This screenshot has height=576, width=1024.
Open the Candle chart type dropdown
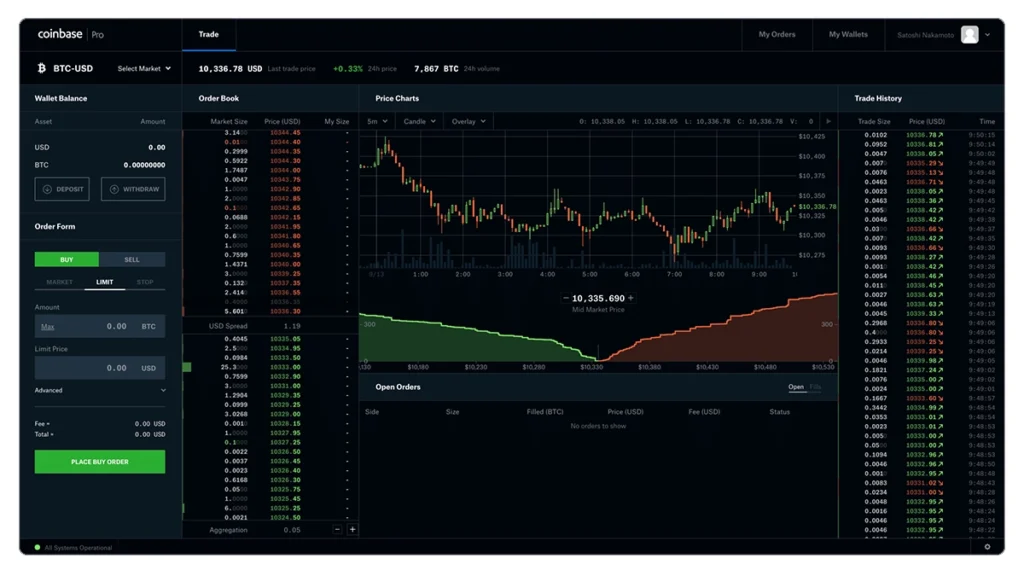point(419,121)
